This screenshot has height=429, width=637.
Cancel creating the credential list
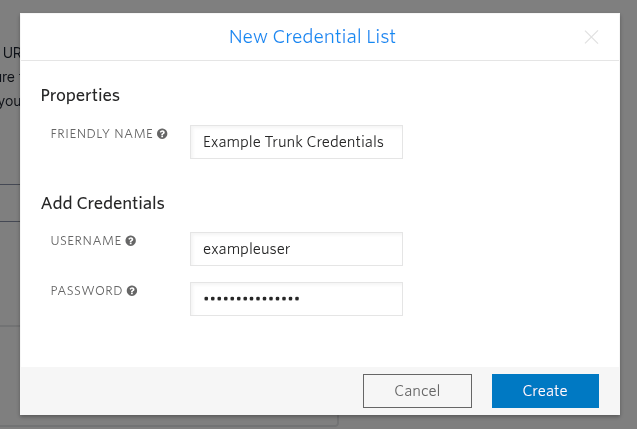417,391
